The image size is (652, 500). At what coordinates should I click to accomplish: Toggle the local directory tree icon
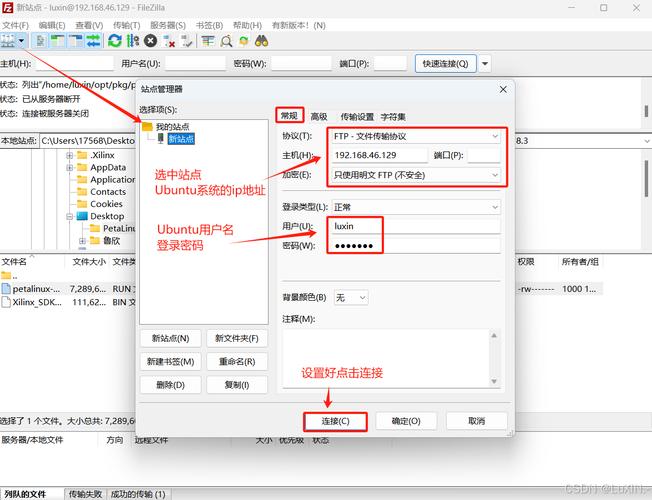tap(58, 41)
